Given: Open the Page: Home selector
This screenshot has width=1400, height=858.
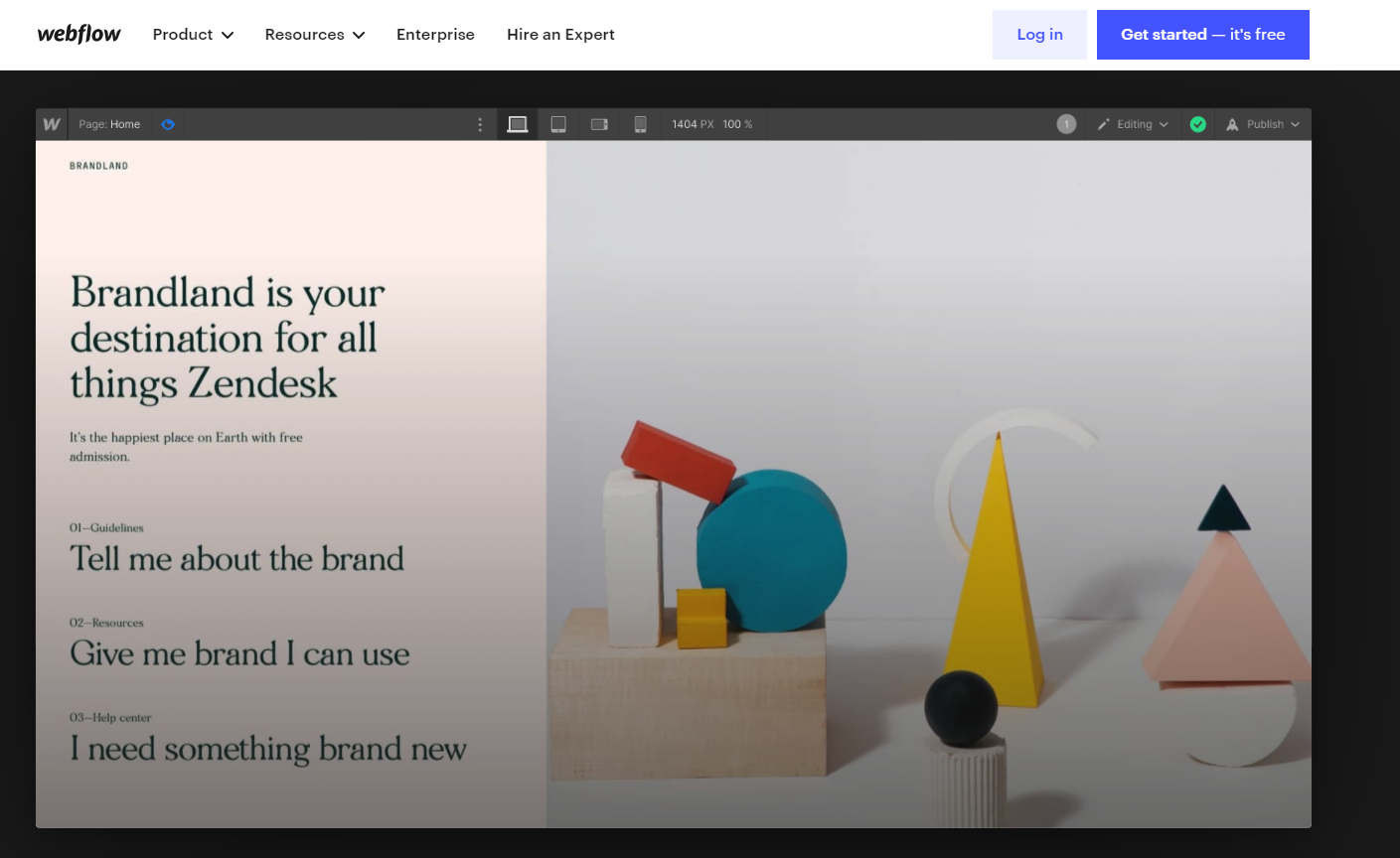Looking at the screenshot, I should pyautogui.click(x=109, y=124).
